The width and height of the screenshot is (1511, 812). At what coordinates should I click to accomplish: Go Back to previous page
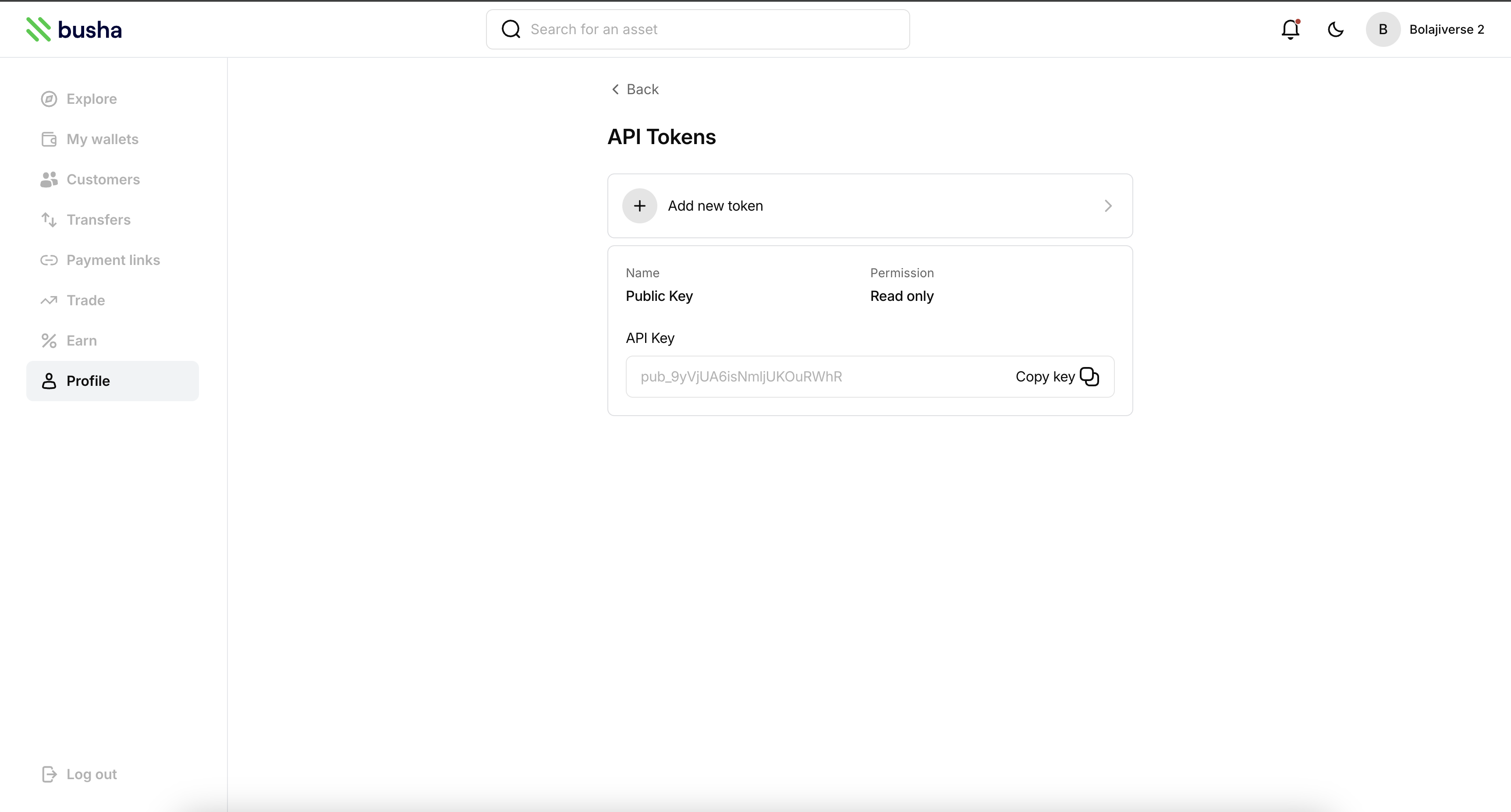pos(635,89)
